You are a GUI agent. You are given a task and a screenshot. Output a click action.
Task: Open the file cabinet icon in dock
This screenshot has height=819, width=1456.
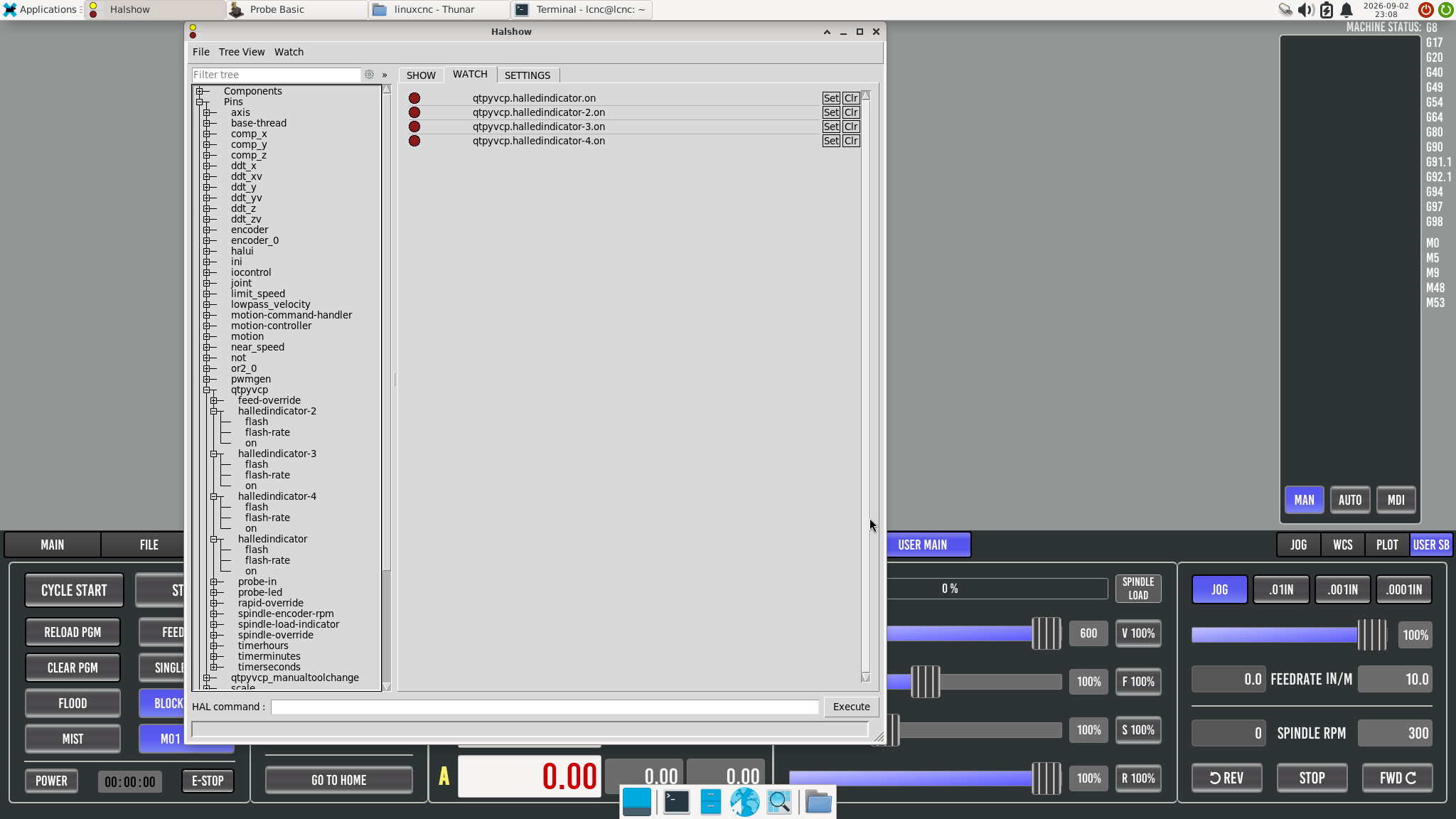pos(710,802)
